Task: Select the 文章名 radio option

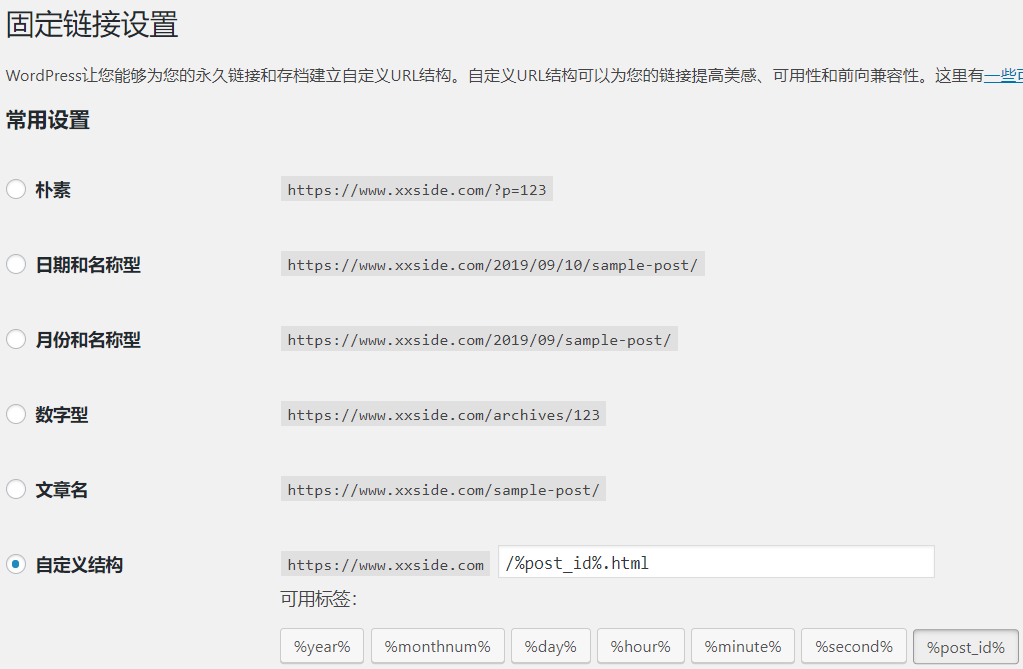Action: 16,489
